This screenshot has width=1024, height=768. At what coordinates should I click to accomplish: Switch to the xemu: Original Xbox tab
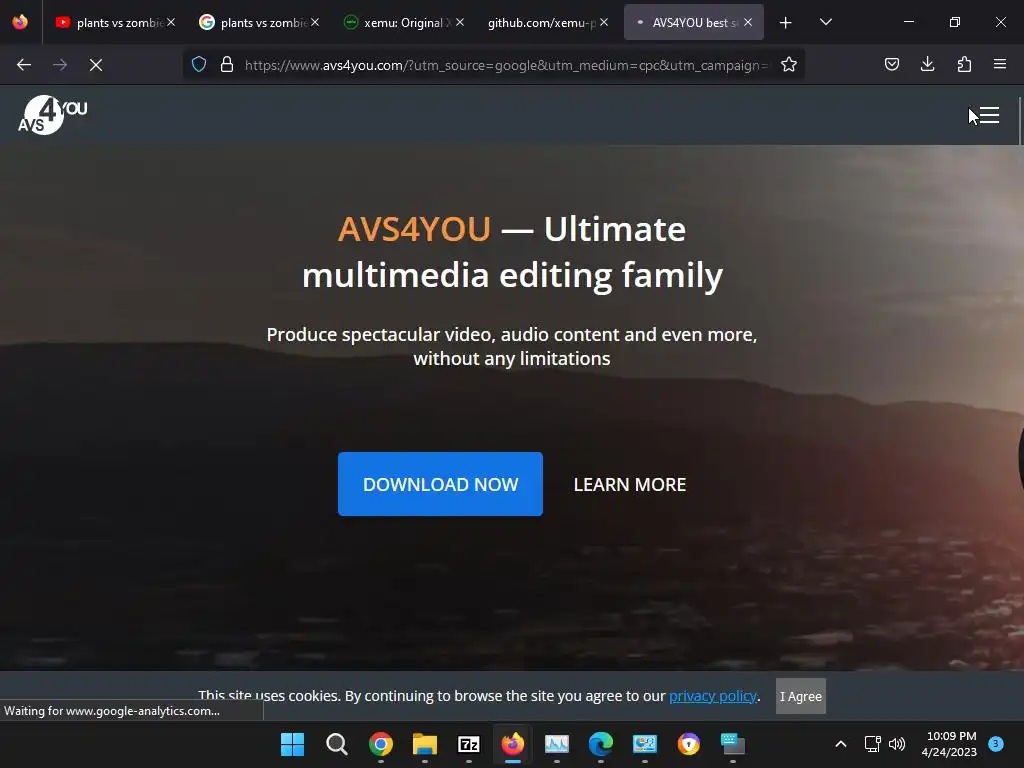(404, 22)
